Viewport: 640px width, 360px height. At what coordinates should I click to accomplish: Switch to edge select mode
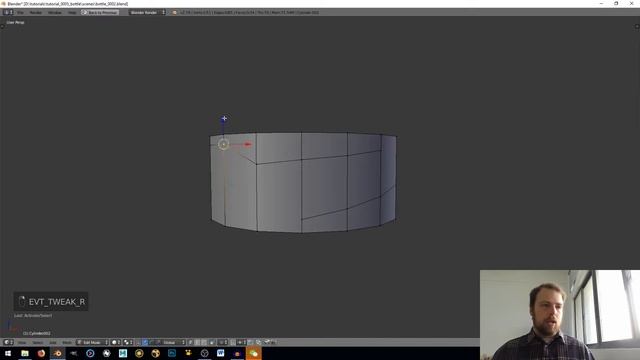click(x=197, y=342)
